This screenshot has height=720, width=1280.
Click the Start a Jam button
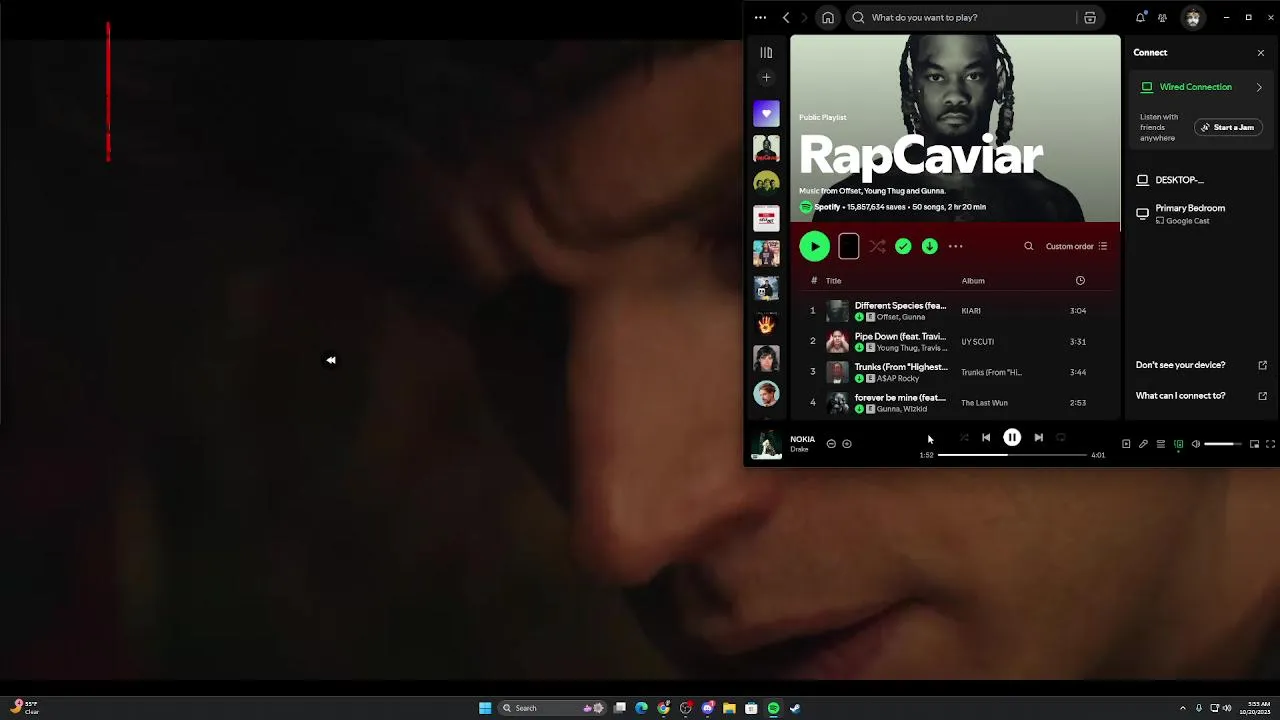[x=1228, y=127]
